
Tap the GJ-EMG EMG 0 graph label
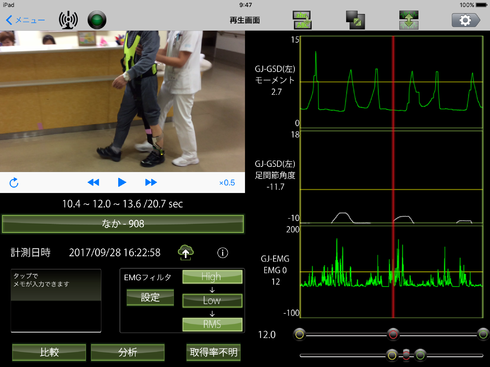click(x=275, y=270)
